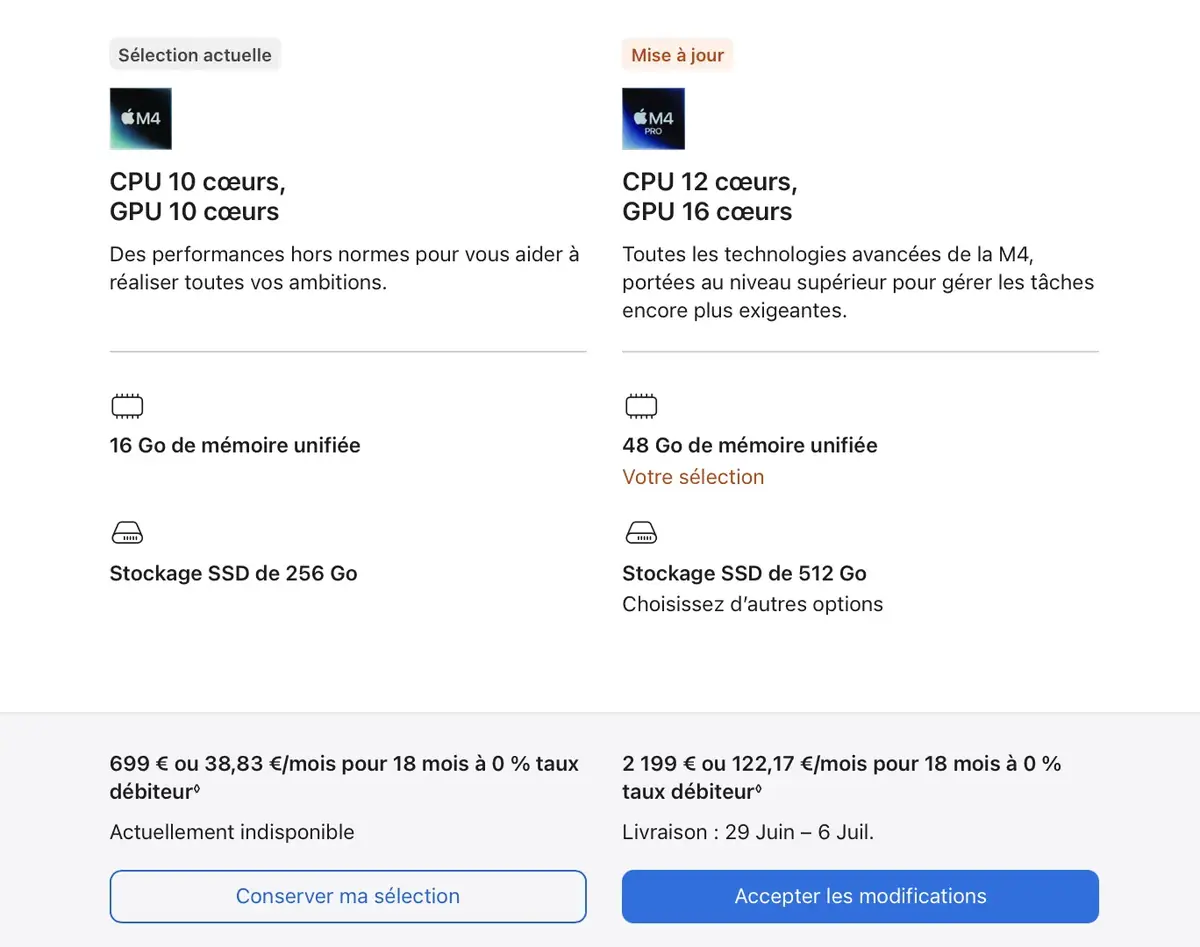This screenshot has height=947, width=1200.
Task: Keep the Stockage SSD de 256 Go option
Action: coord(233,573)
